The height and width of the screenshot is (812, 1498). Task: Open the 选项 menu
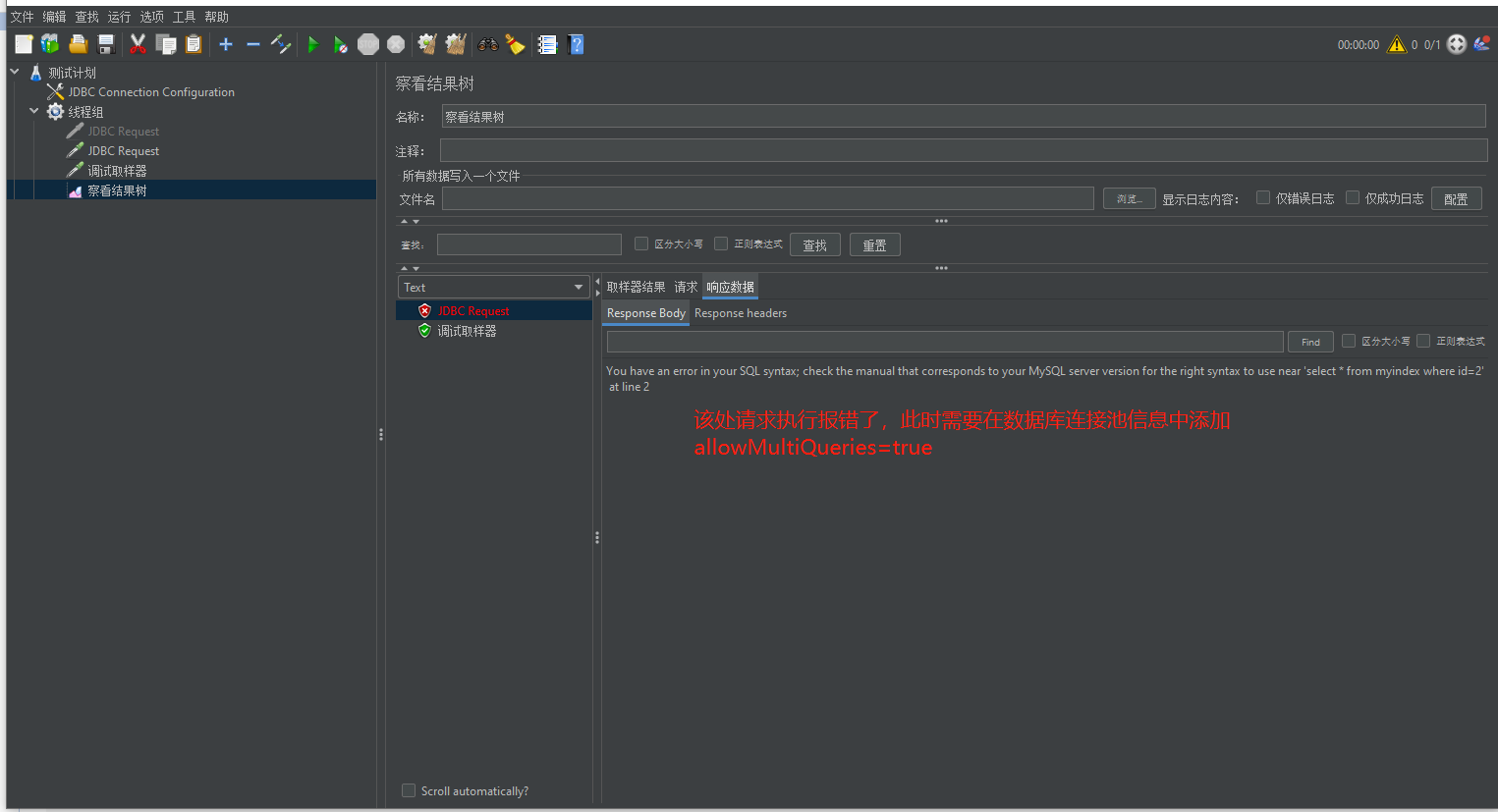(x=151, y=17)
